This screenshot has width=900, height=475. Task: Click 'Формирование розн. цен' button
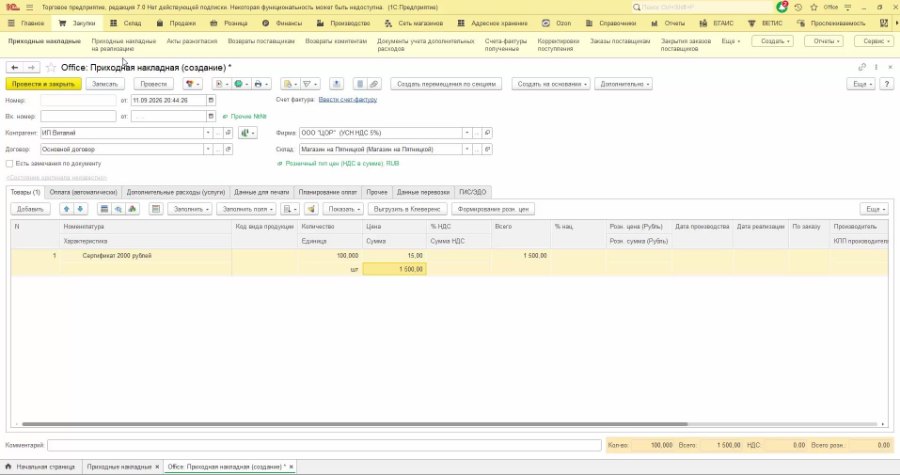(493, 209)
